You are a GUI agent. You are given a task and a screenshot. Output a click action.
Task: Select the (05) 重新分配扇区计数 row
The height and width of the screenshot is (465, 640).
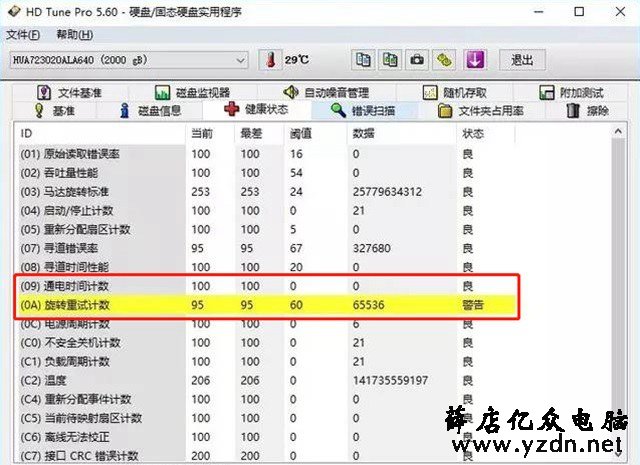click(265, 229)
